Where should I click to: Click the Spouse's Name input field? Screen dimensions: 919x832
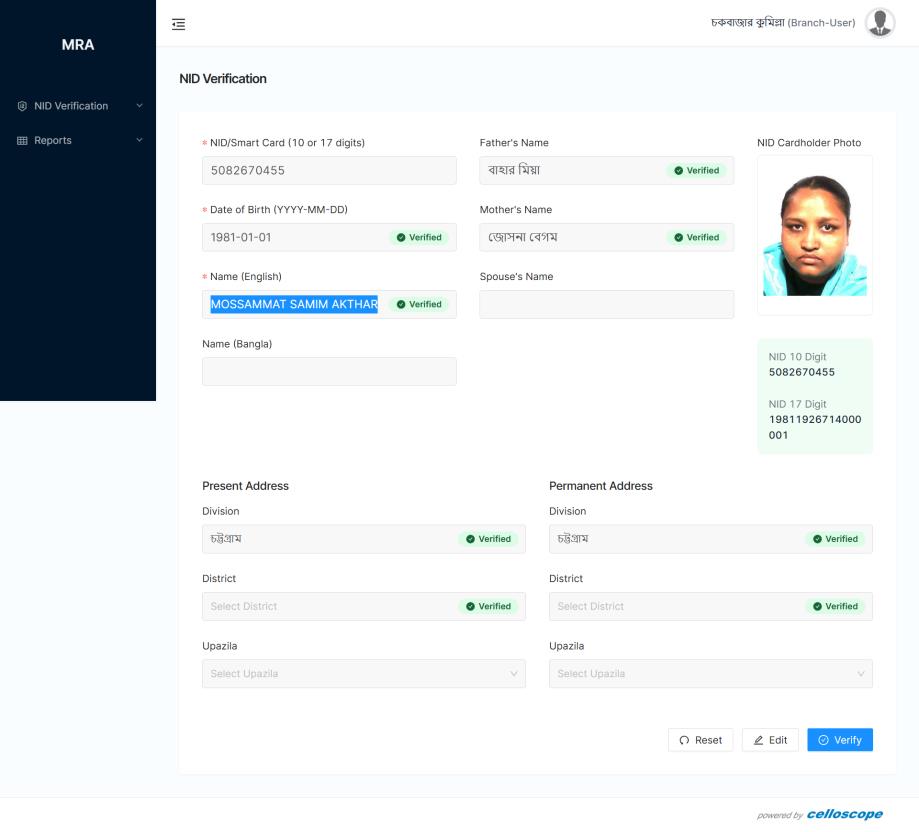pyautogui.click(x=606, y=305)
